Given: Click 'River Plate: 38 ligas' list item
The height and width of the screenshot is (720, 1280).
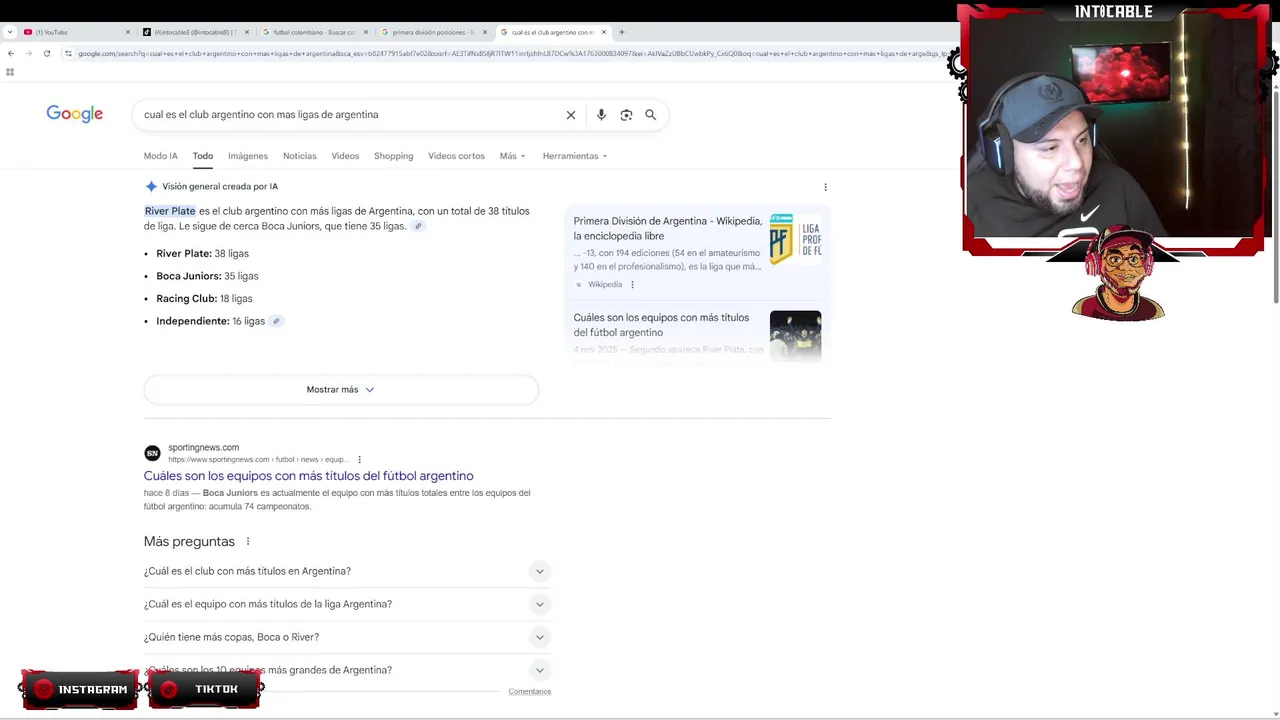Looking at the screenshot, I should [x=202, y=254].
